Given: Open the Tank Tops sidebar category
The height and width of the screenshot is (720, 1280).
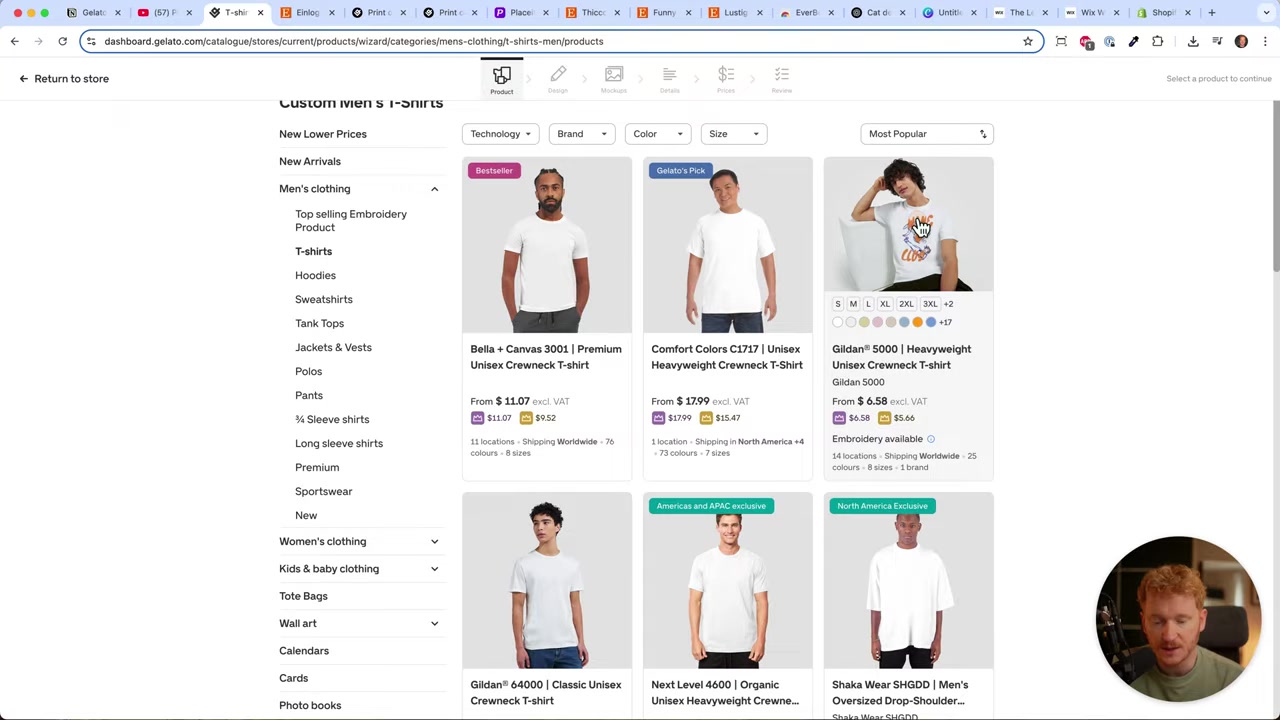Looking at the screenshot, I should click(319, 324).
